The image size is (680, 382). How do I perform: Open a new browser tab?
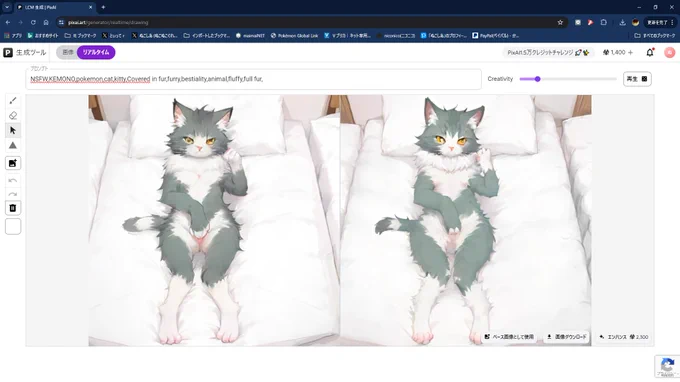103,7
